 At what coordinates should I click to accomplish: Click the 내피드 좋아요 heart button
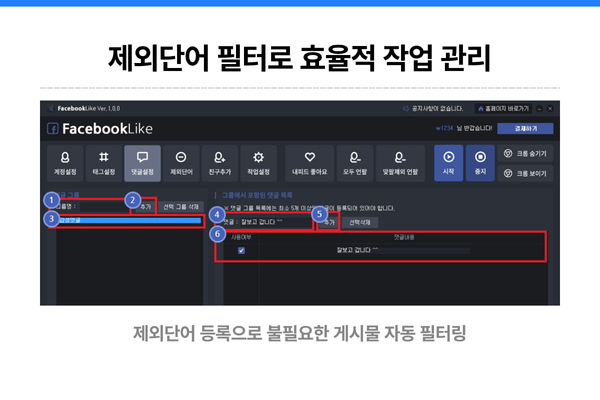pos(310,163)
